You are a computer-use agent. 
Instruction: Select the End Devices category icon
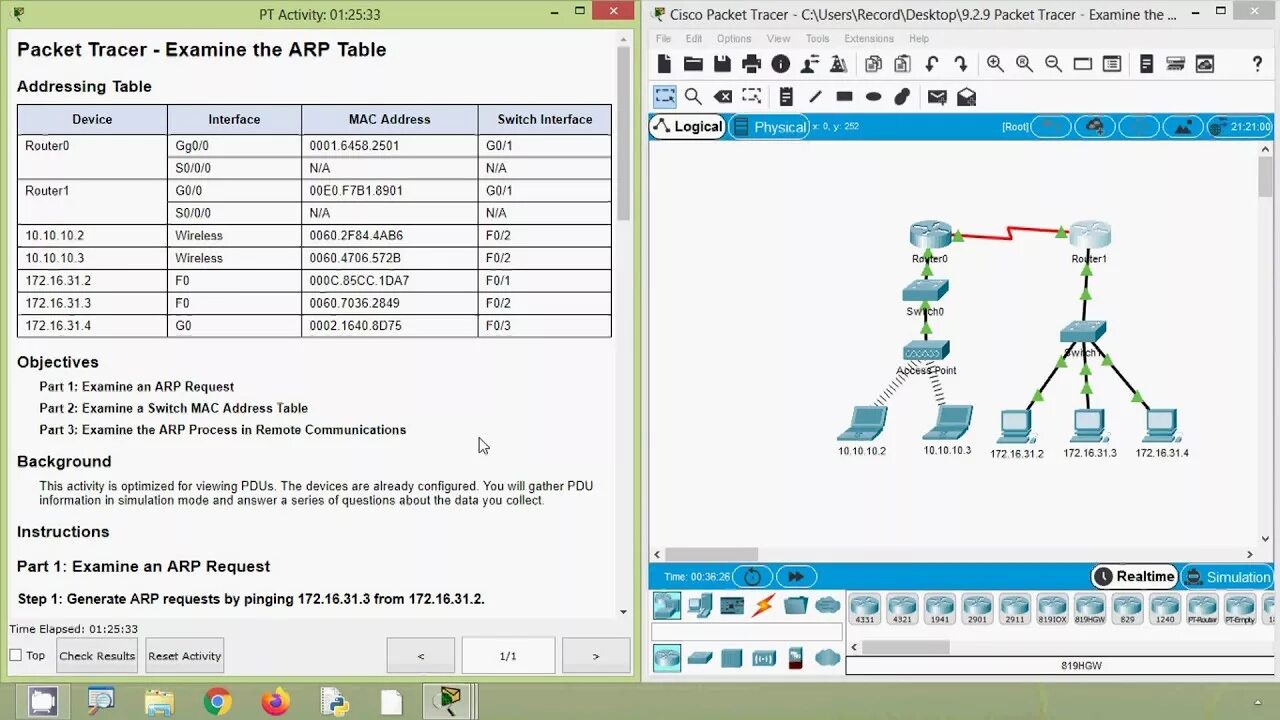point(700,605)
